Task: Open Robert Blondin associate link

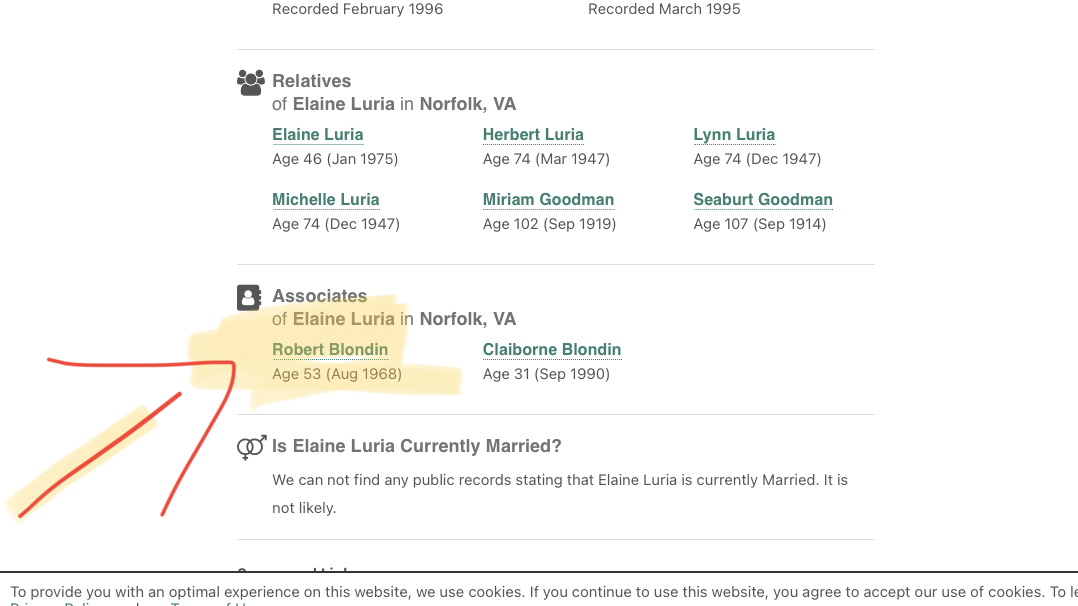Action: click(330, 349)
